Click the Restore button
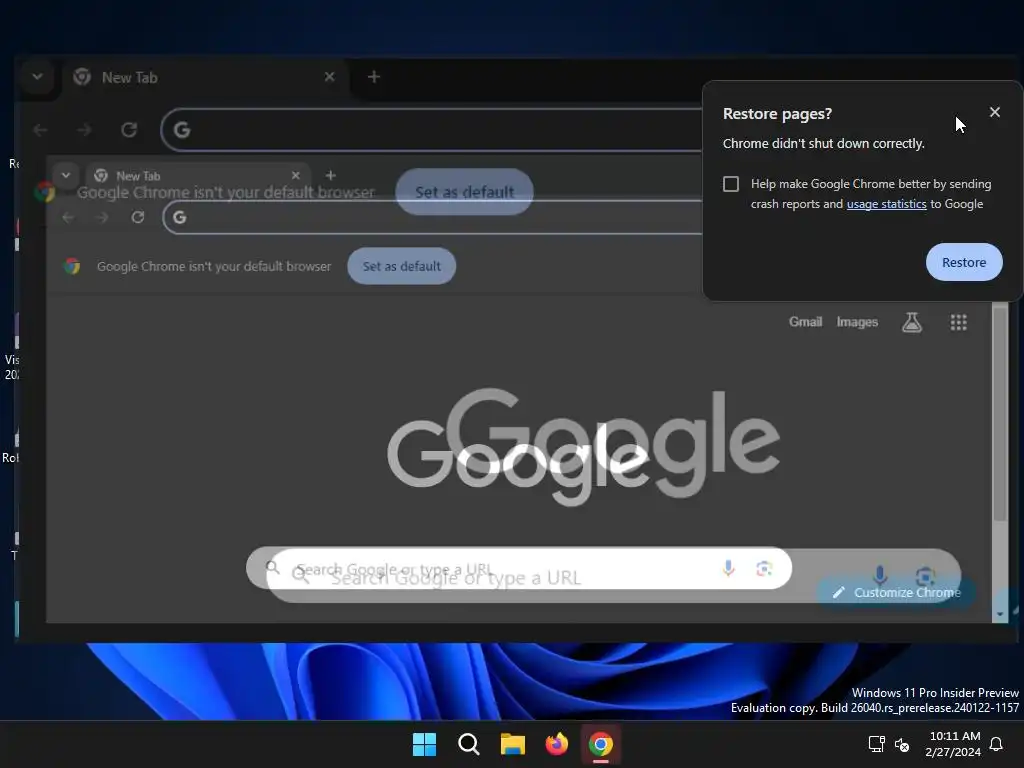This screenshot has height=768, width=1024. tap(964, 262)
